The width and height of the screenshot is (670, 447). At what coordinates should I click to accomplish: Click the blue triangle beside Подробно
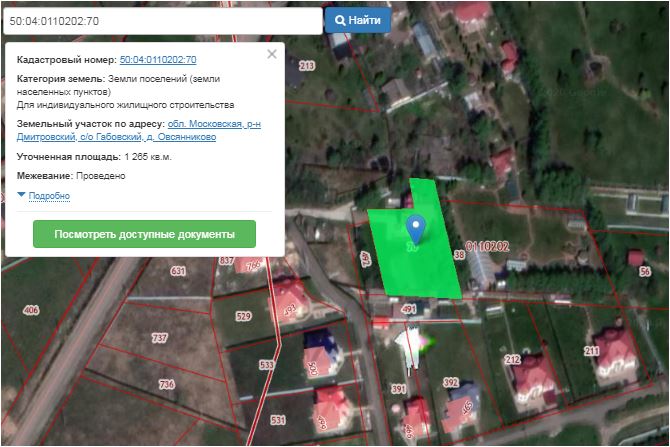22,195
